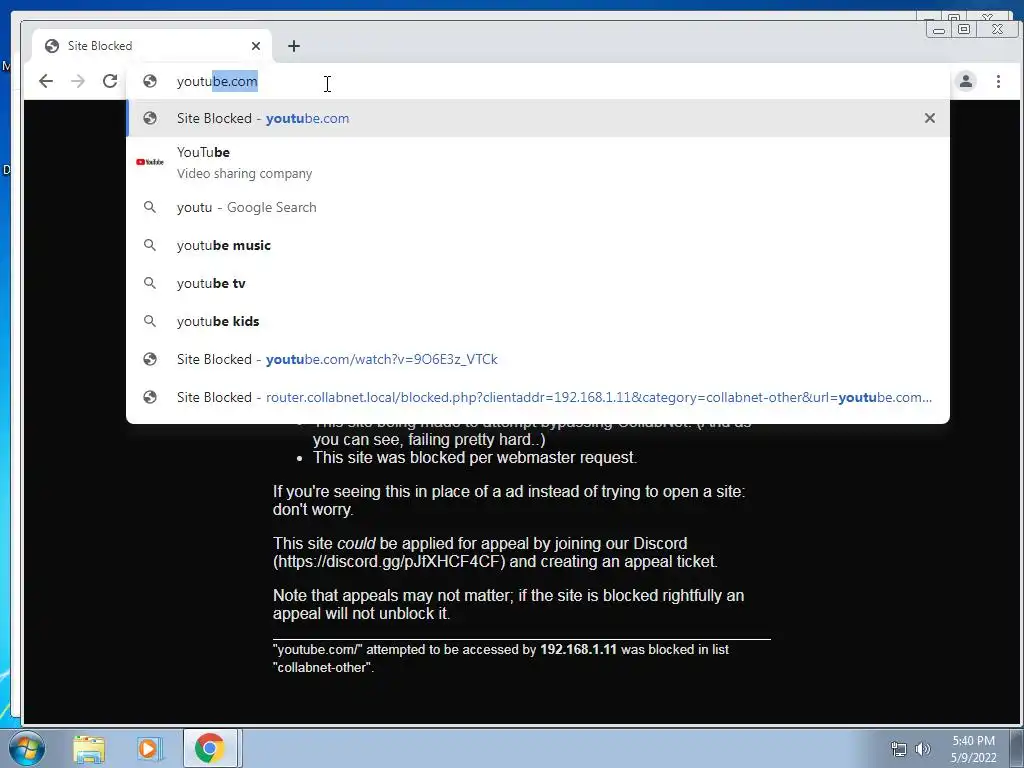1024x768 pixels.
Task: Open the volume speaker tray icon
Action: [x=923, y=749]
